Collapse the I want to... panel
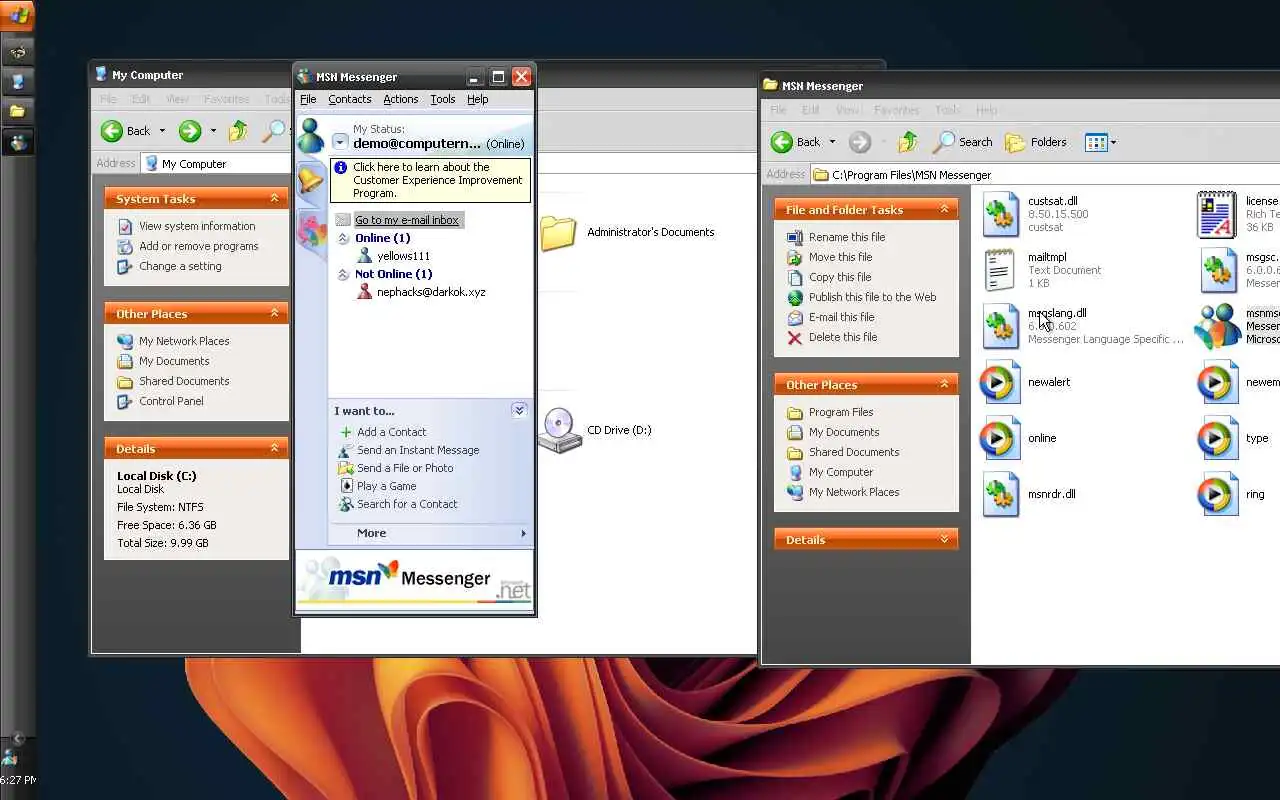Image resolution: width=1280 pixels, height=800 pixels. (x=519, y=411)
